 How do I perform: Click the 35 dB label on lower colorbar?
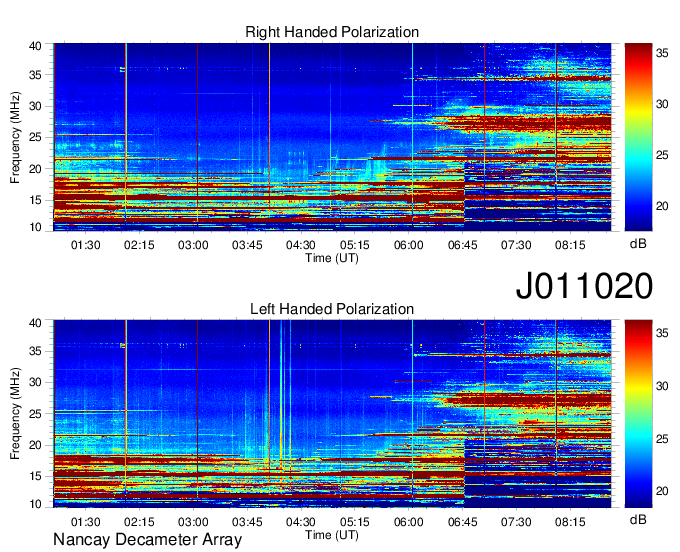point(662,333)
